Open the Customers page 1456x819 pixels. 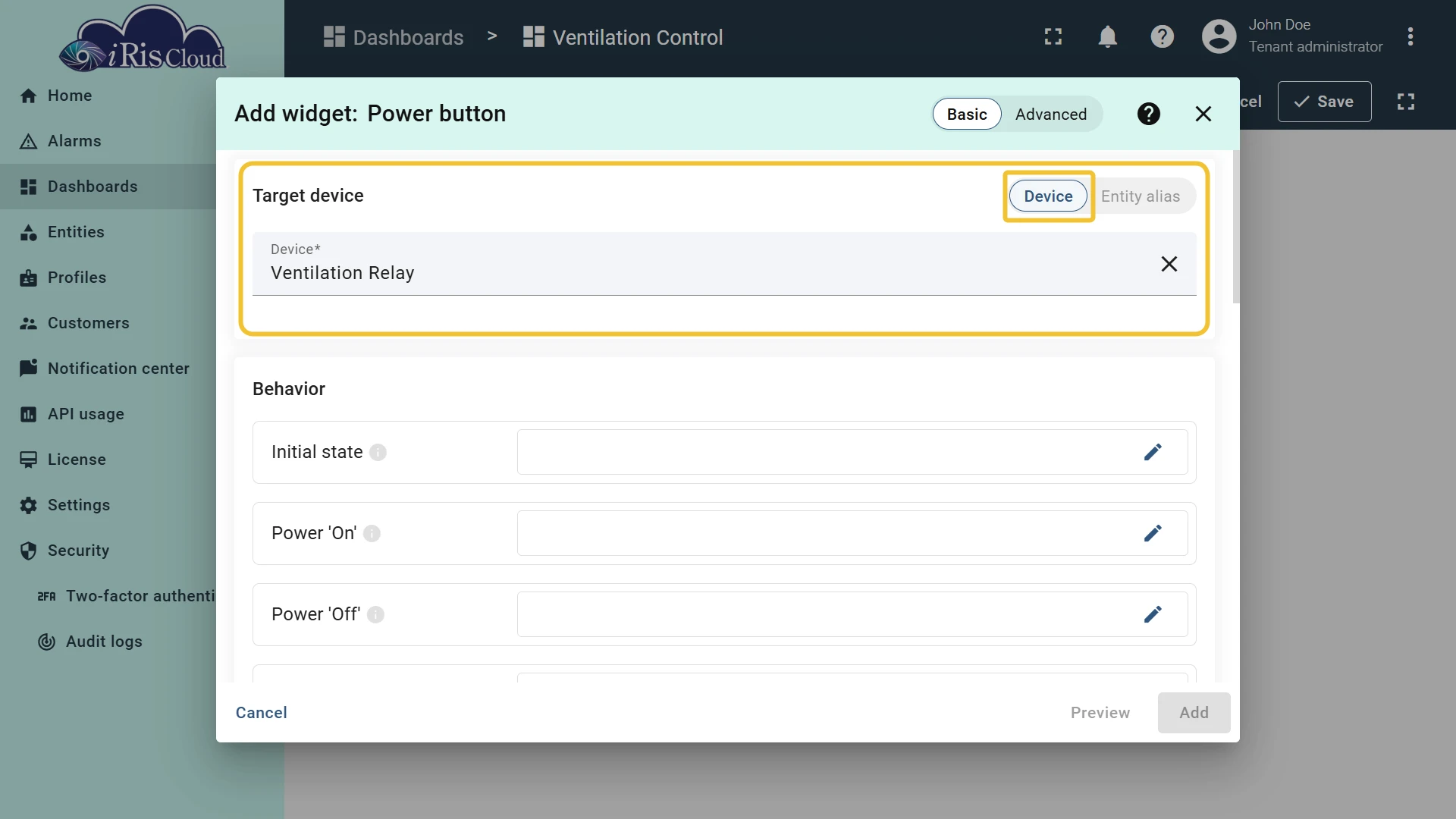(x=106, y=323)
